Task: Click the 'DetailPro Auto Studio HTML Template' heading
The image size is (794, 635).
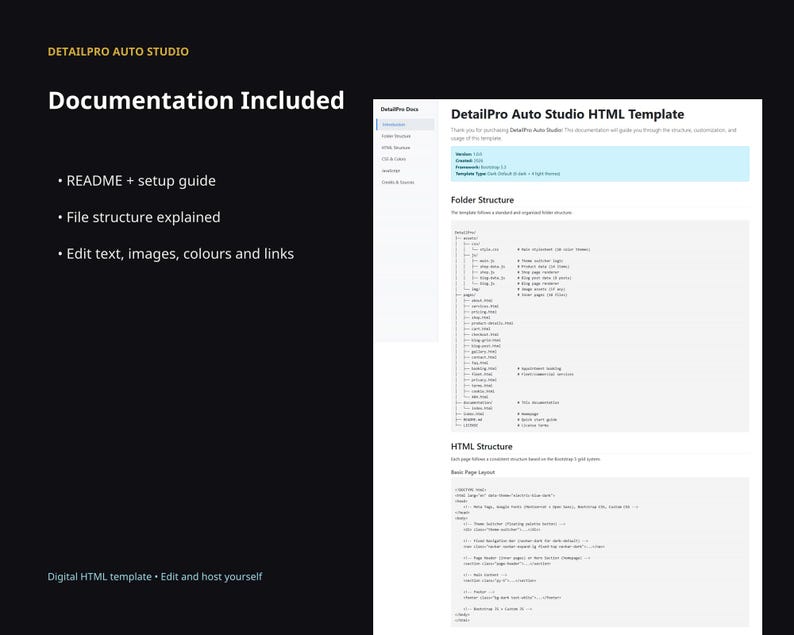Action: click(567, 114)
